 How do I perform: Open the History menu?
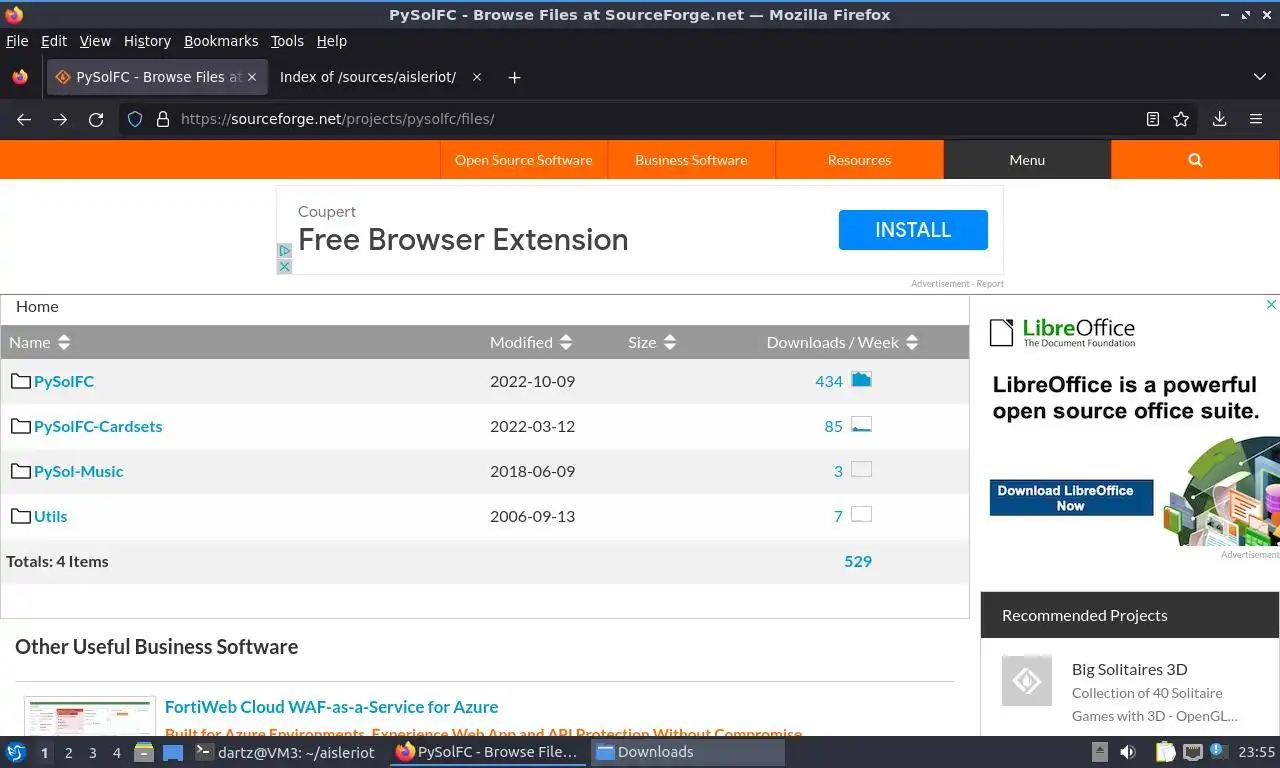(x=147, y=41)
